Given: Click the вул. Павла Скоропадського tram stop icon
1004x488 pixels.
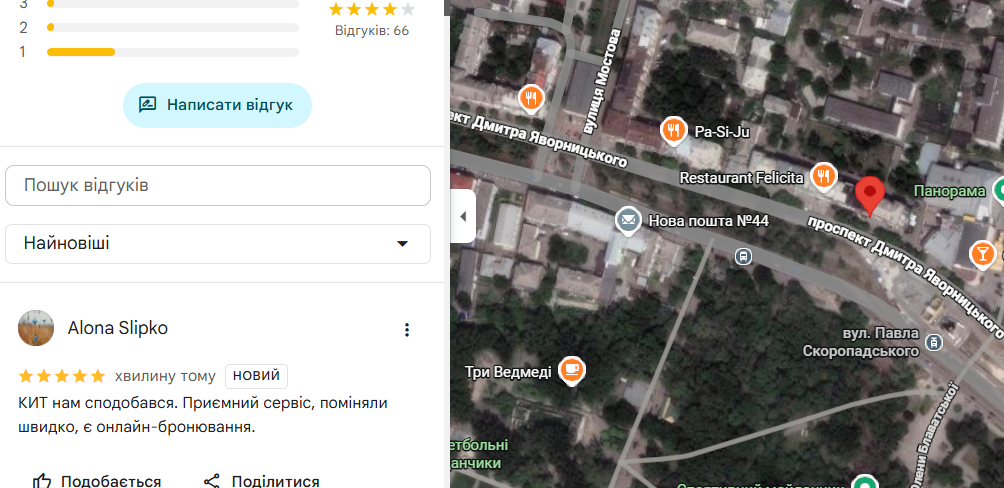Looking at the screenshot, I should click(934, 343).
